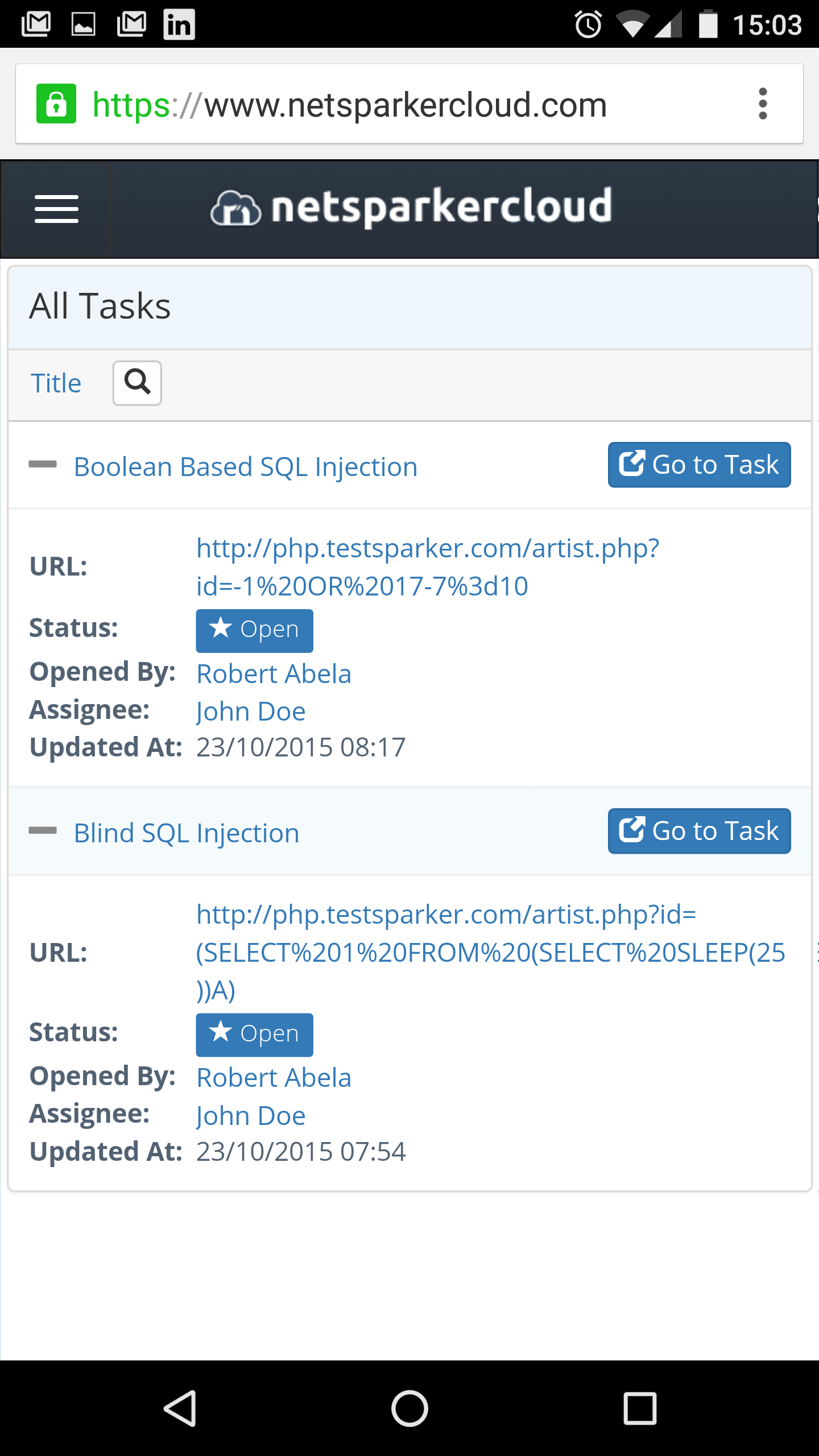
Task: Click Robert Abela under Boolean Based SQL Injection
Action: pos(274,674)
